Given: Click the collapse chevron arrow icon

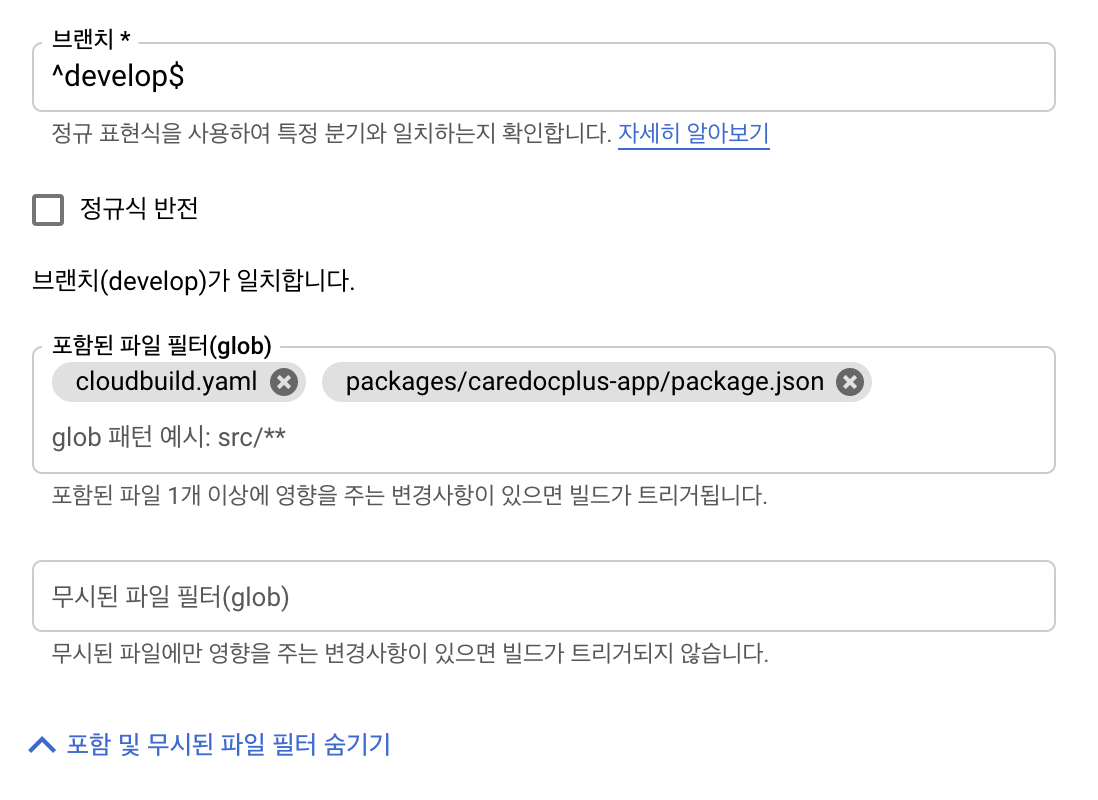Looking at the screenshot, I should (x=42, y=745).
